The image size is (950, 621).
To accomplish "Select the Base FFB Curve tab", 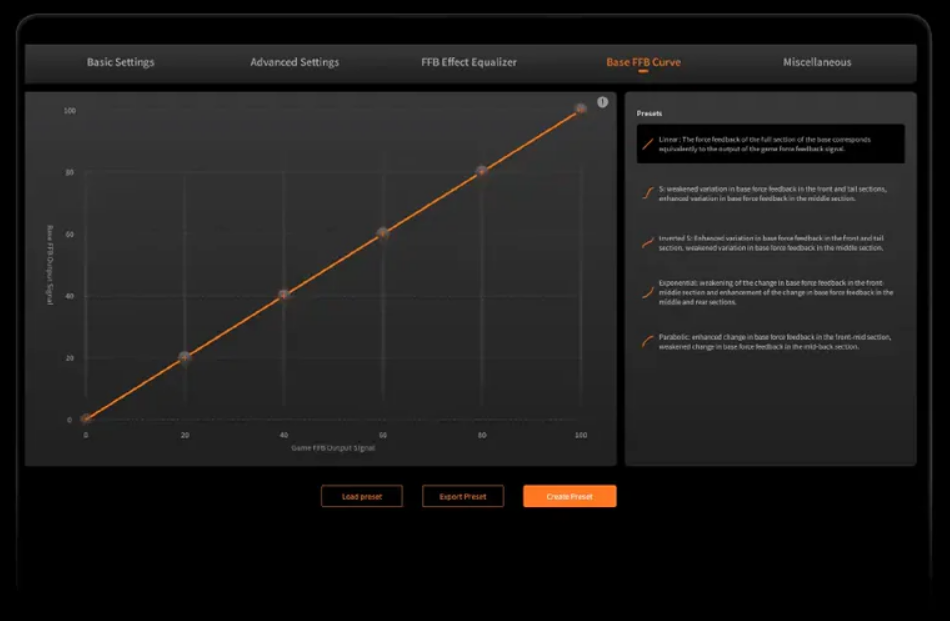I will [x=643, y=62].
